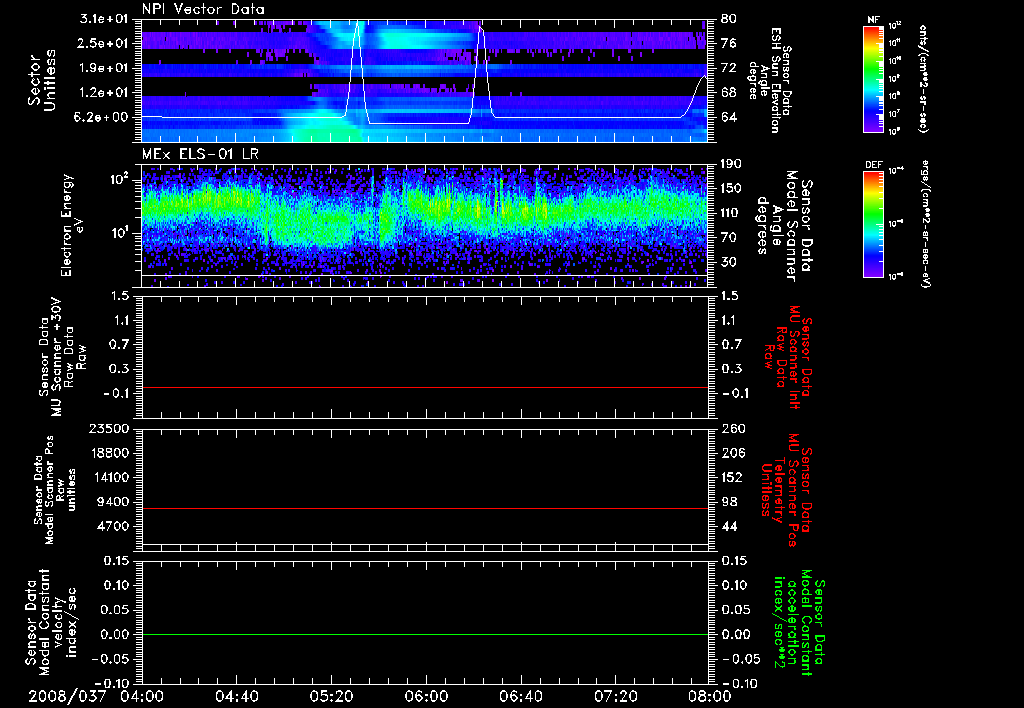1024x708 pixels.
Task: Click the 2.5e+01 sector tick label
Action: (104, 43)
